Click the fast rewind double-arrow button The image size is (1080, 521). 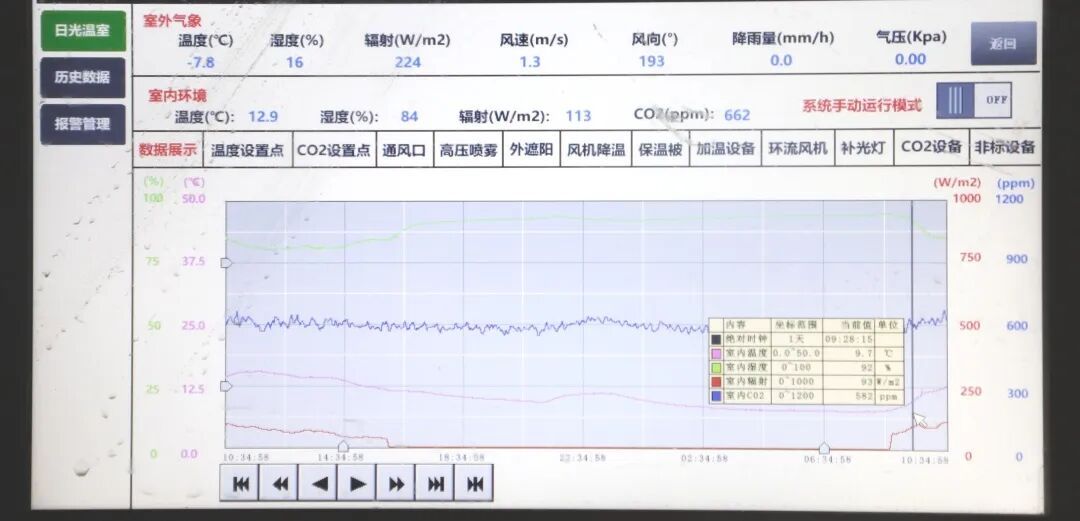coord(279,484)
